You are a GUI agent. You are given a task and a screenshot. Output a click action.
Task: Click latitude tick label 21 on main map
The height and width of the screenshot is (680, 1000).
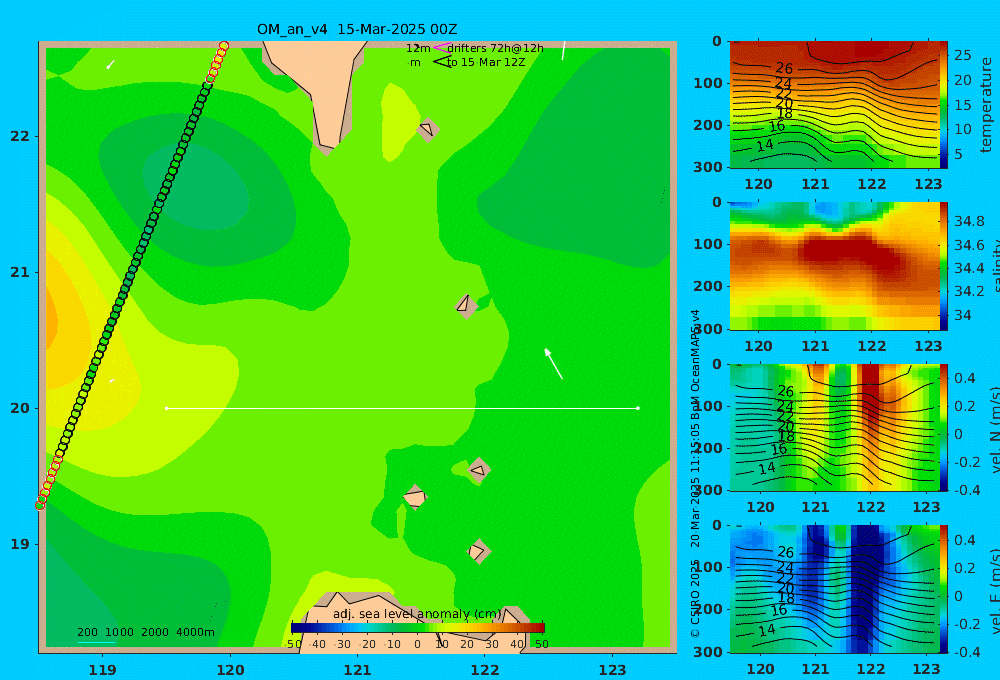coord(20,272)
